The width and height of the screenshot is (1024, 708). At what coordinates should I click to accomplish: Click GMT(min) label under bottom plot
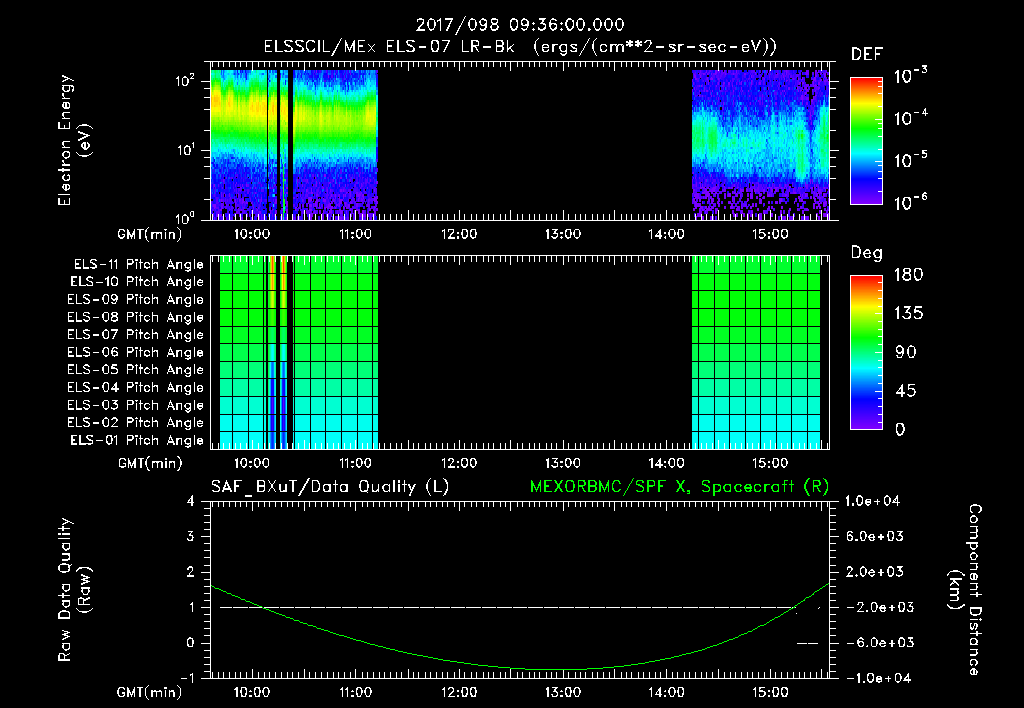click(150, 692)
